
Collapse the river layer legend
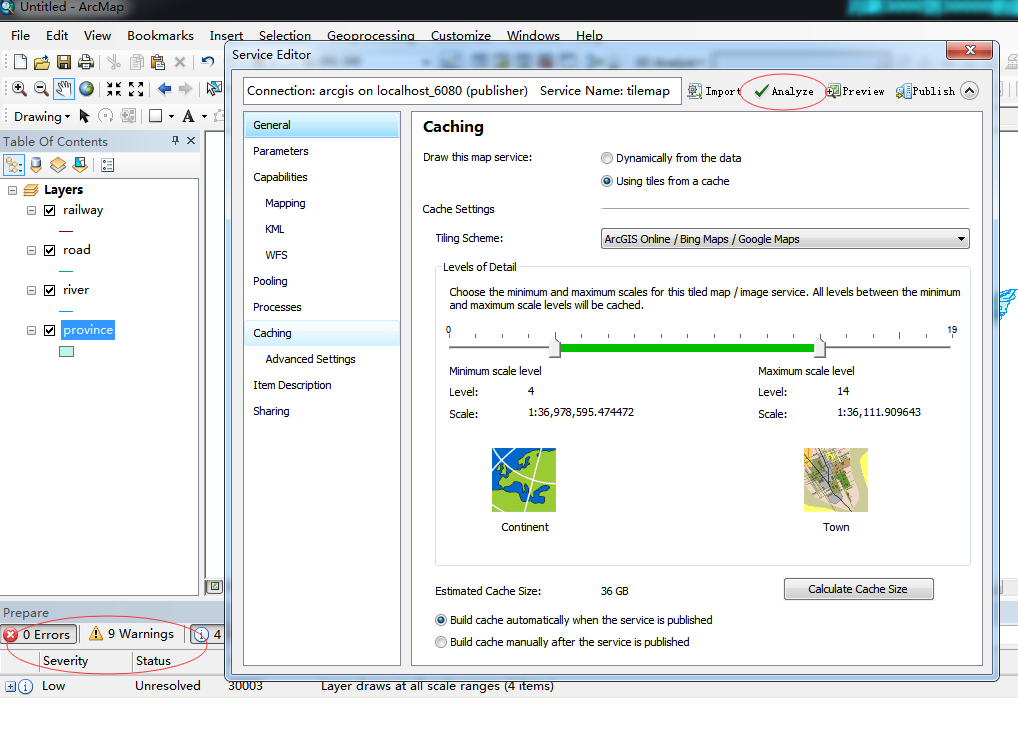click(x=31, y=290)
